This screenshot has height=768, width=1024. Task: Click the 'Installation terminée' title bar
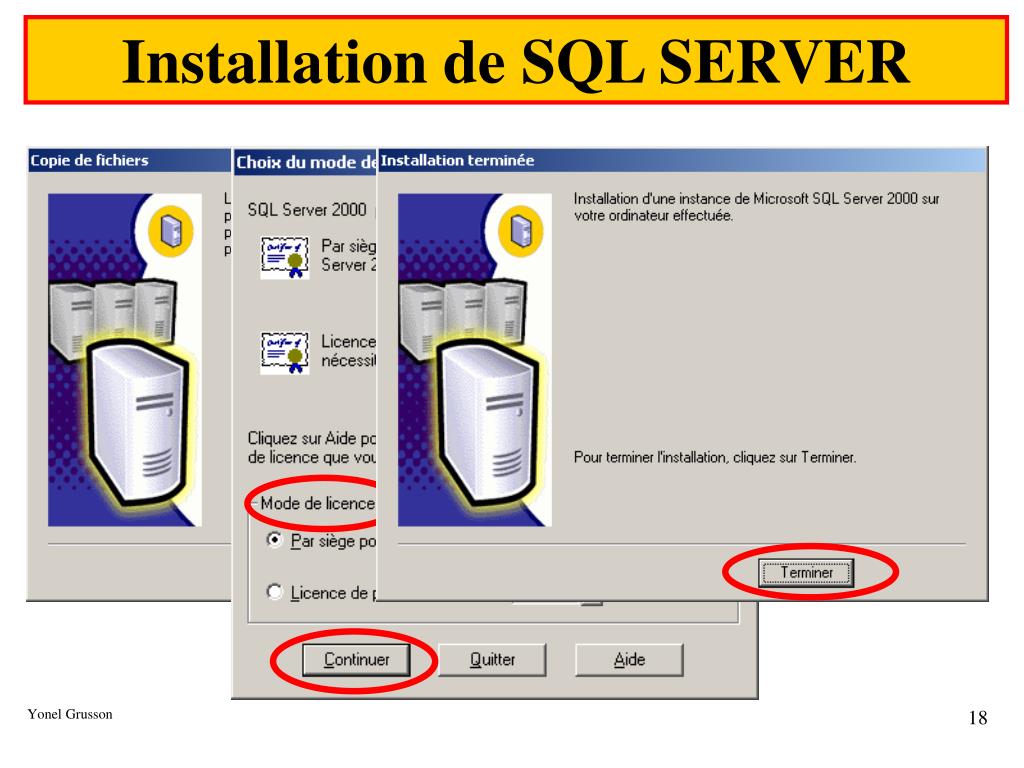pos(682,161)
